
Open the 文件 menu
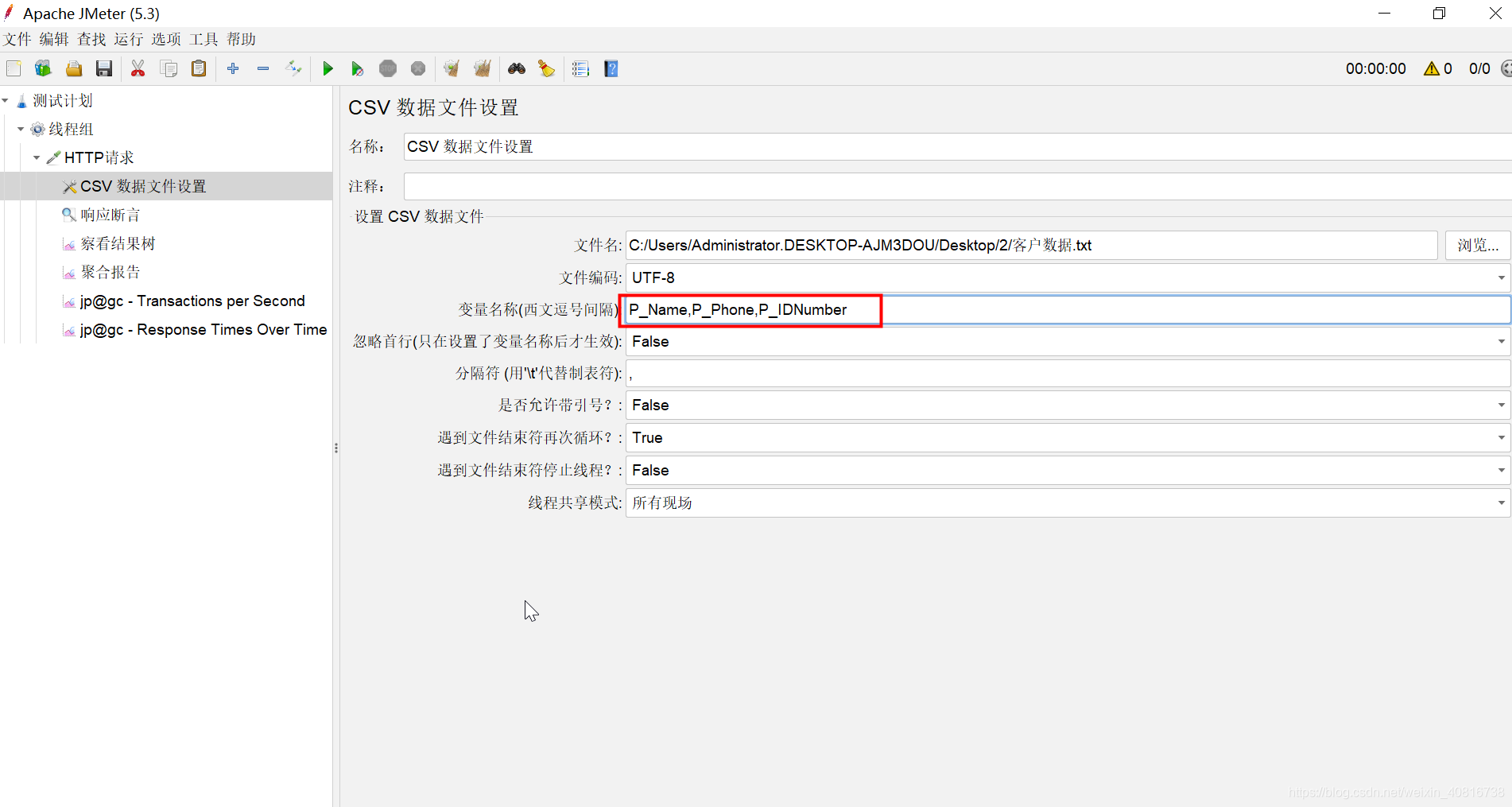17,40
